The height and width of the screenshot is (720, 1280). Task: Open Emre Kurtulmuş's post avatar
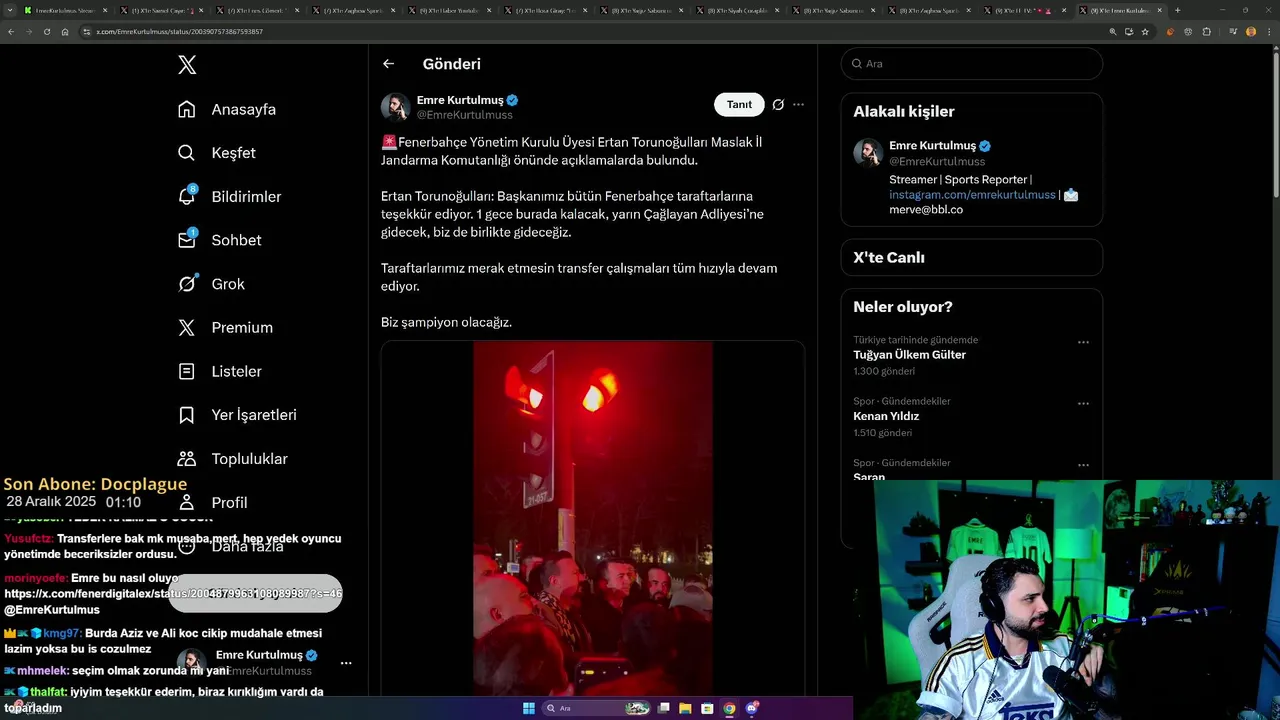click(396, 107)
